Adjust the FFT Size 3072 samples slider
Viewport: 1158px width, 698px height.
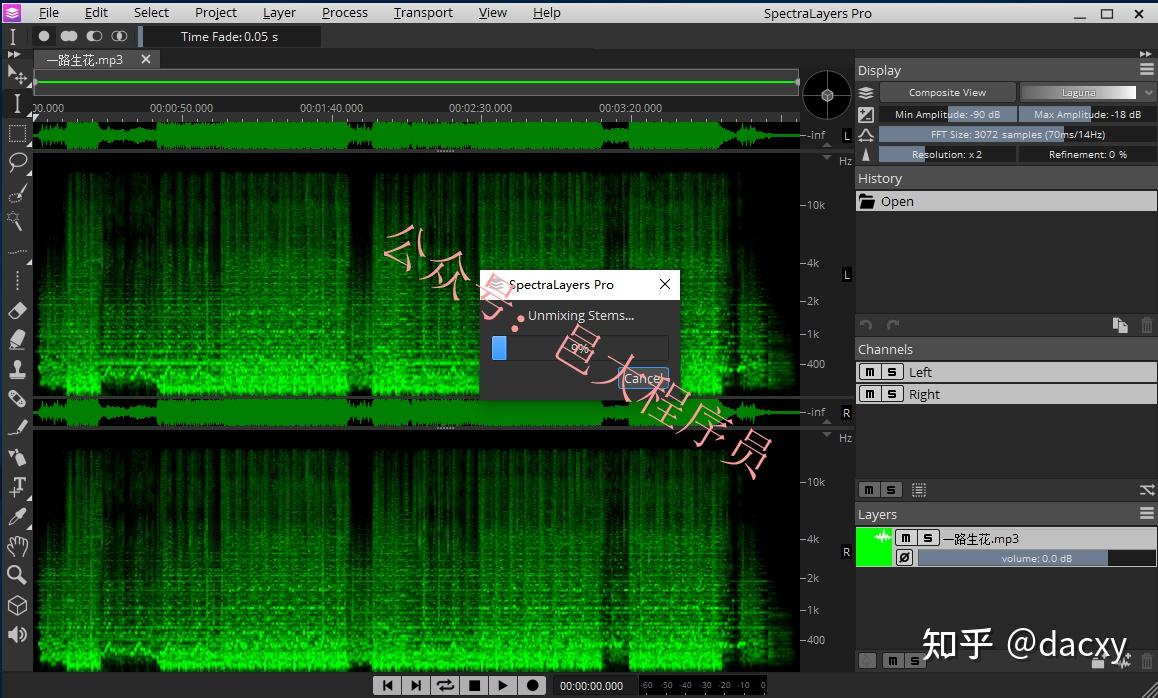1017,134
